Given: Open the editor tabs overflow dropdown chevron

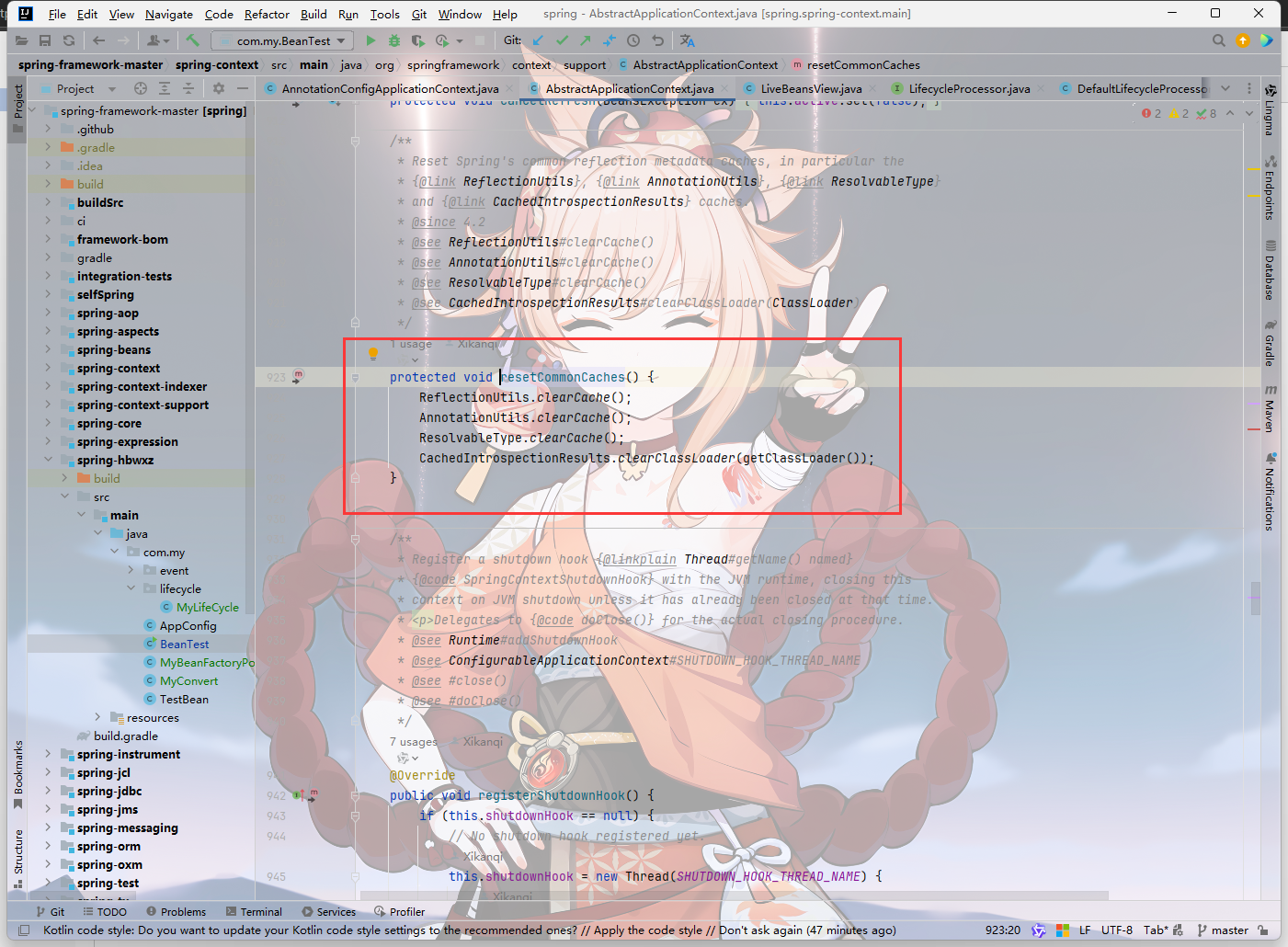Looking at the screenshot, I should [1225, 88].
